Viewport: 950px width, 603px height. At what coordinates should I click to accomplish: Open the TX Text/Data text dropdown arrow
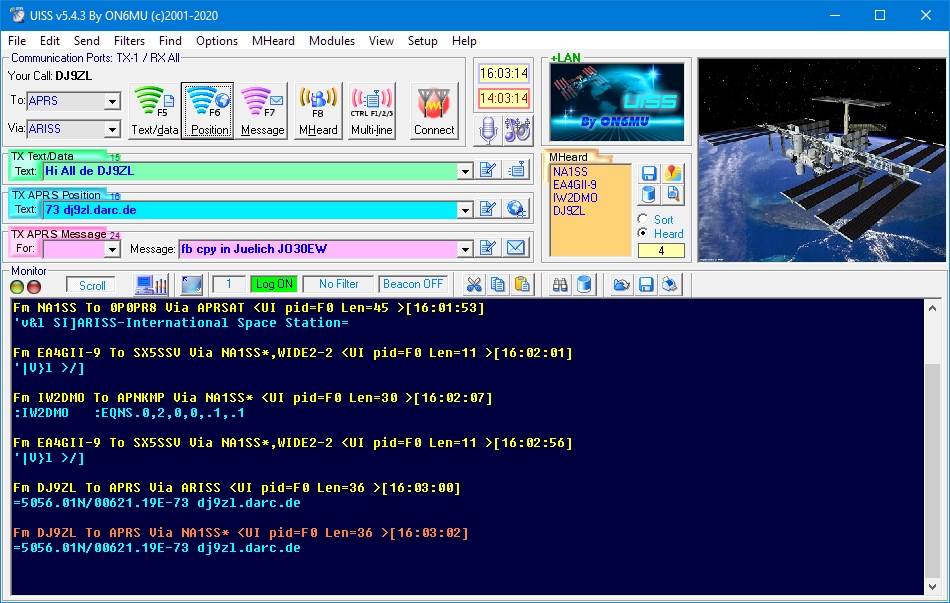pyautogui.click(x=465, y=172)
